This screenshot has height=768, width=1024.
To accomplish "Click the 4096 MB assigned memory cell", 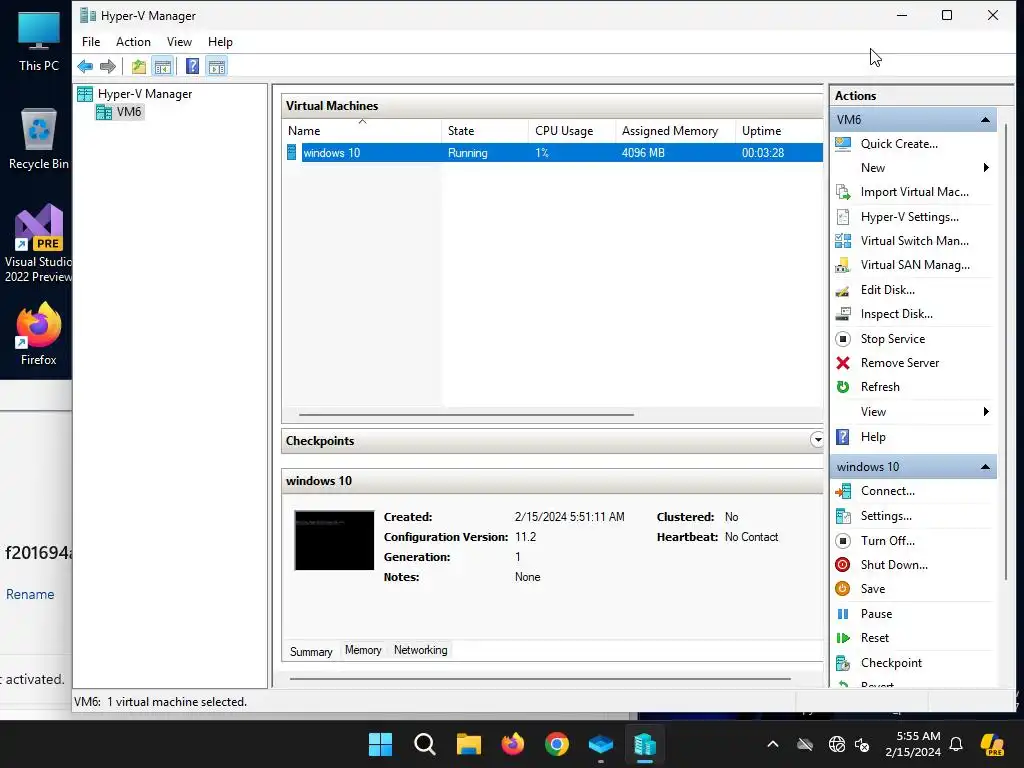I will click(x=643, y=153).
